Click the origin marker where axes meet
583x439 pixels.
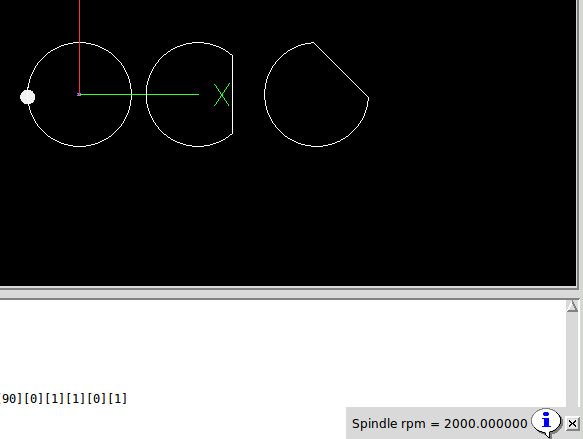click(x=79, y=94)
